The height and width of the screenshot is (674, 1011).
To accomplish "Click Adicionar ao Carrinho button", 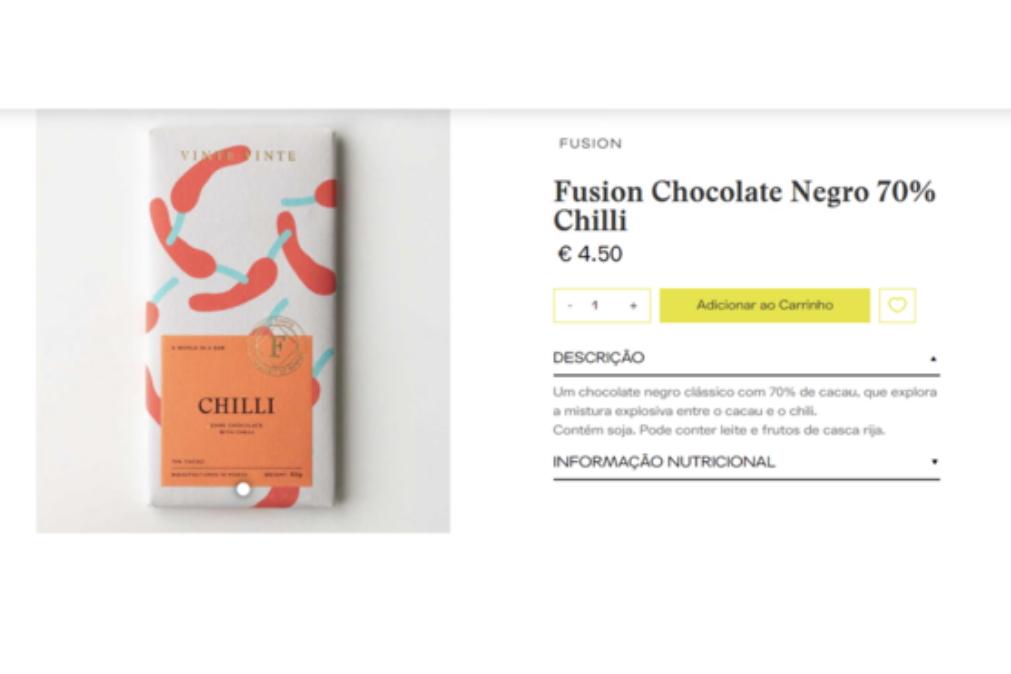I will [x=765, y=305].
